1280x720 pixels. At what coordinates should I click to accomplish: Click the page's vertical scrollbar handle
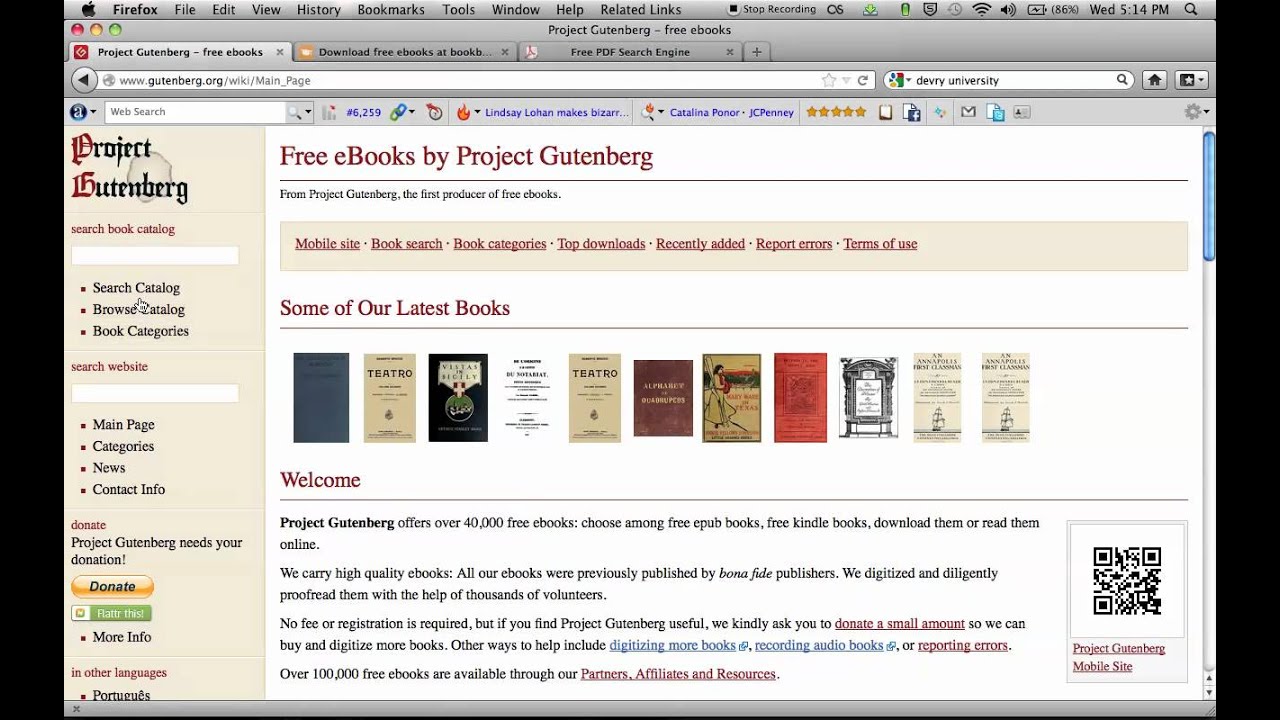tap(1209, 197)
